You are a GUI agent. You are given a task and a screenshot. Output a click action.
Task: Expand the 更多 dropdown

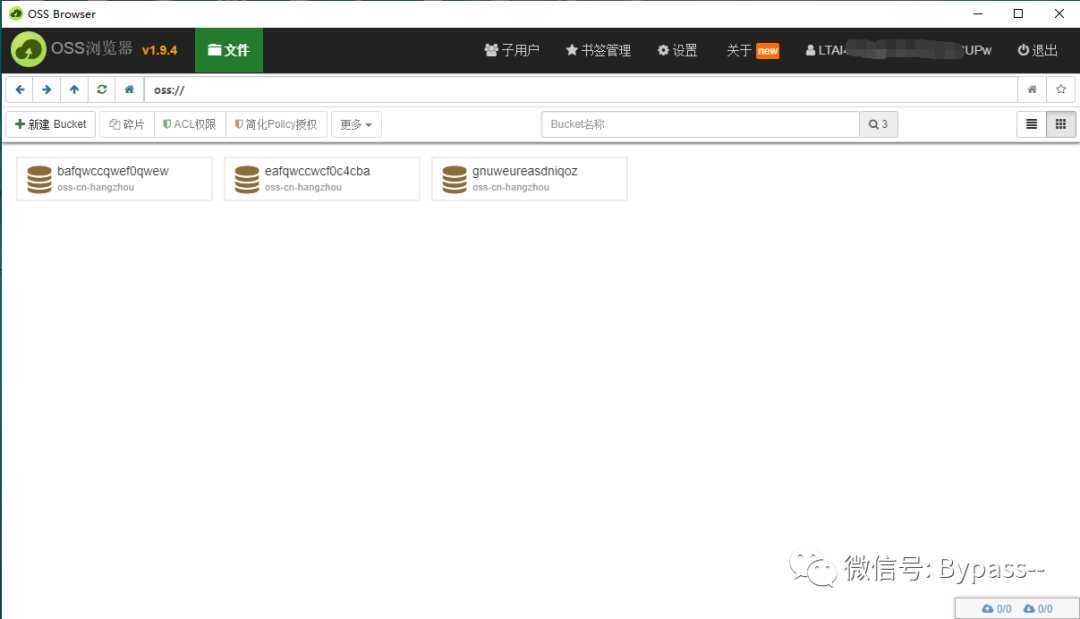(x=356, y=124)
